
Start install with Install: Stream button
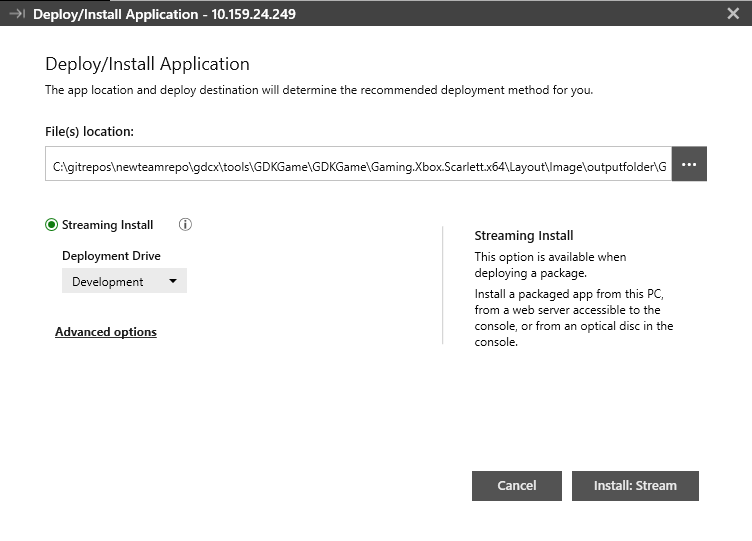[635, 486]
